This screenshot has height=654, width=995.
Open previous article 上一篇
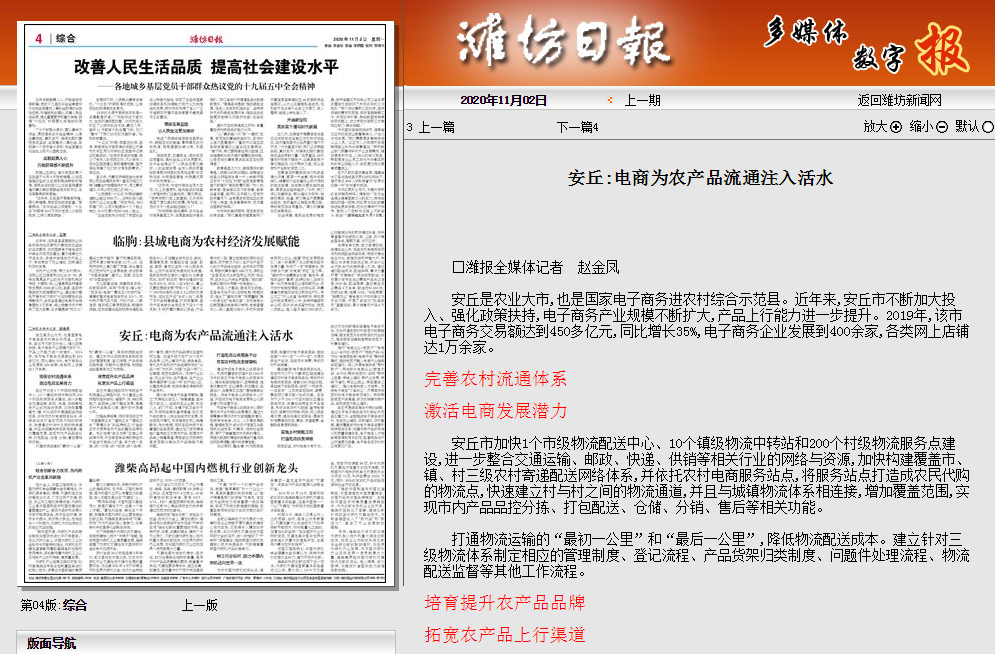pyautogui.click(x=437, y=127)
